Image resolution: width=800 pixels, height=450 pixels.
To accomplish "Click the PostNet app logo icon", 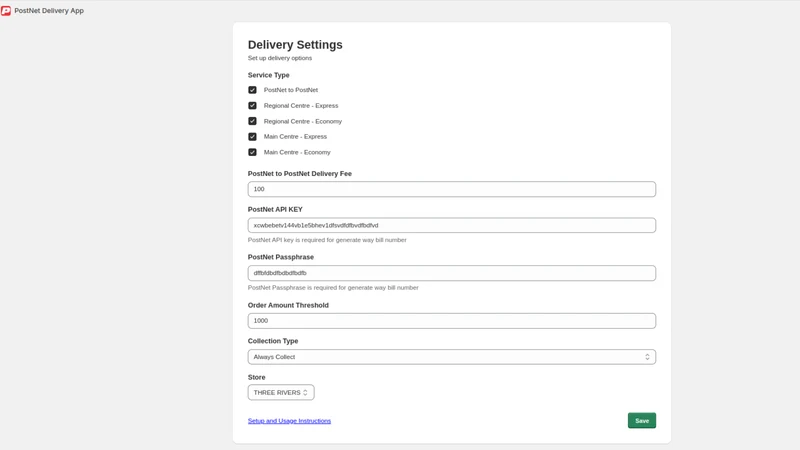I will [6, 11].
